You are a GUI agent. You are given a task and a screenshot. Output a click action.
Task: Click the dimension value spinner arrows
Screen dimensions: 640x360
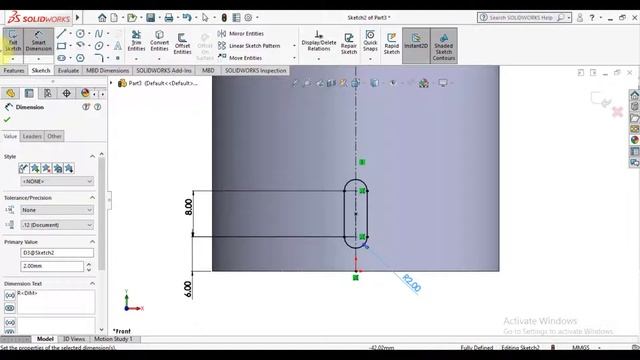[x=89, y=267]
